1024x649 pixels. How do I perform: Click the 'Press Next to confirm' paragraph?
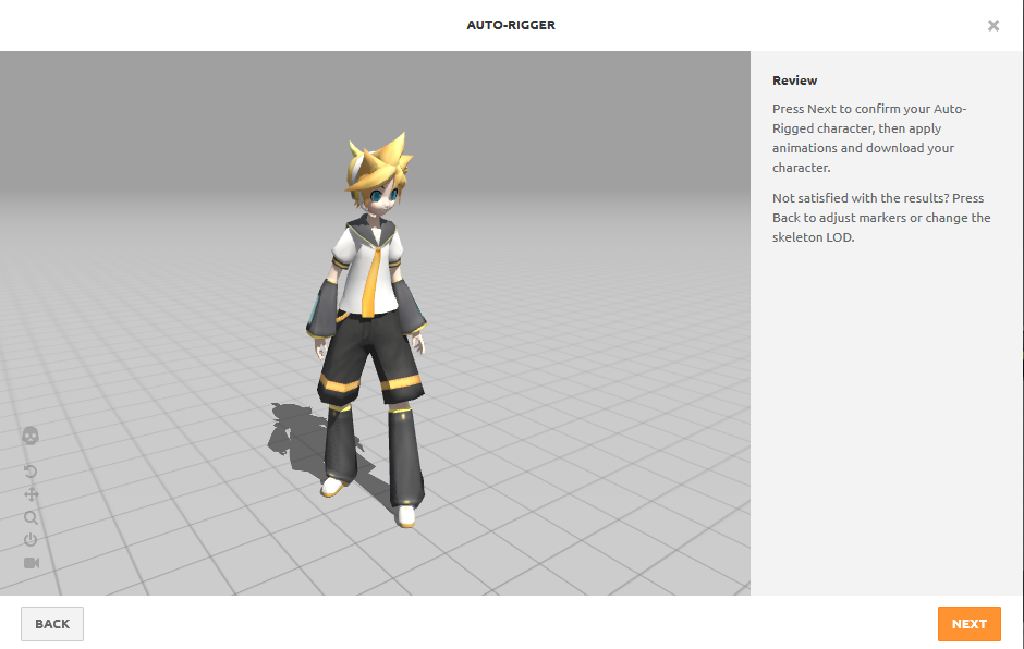[x=868, y=138]
